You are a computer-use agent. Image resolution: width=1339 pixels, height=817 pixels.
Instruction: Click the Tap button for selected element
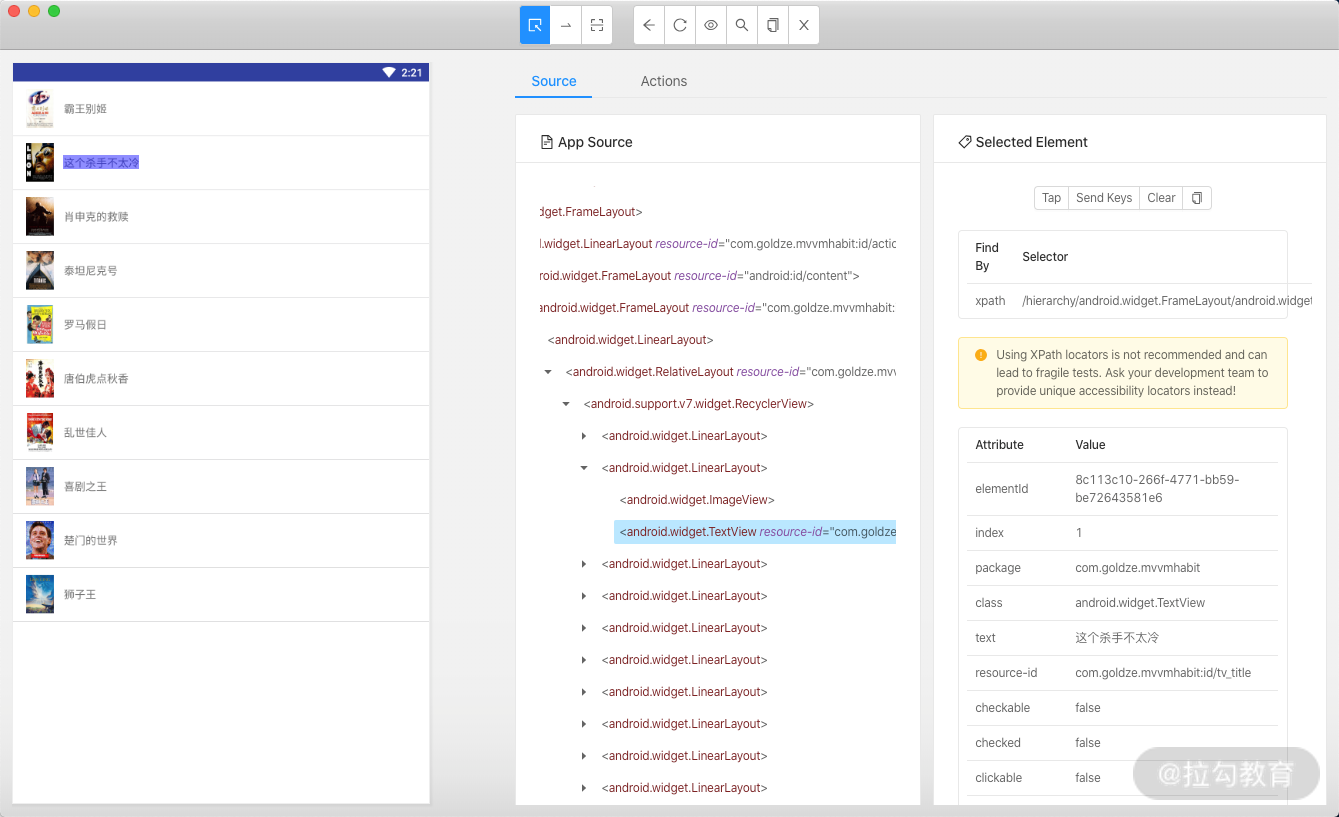pos(1051,198)
